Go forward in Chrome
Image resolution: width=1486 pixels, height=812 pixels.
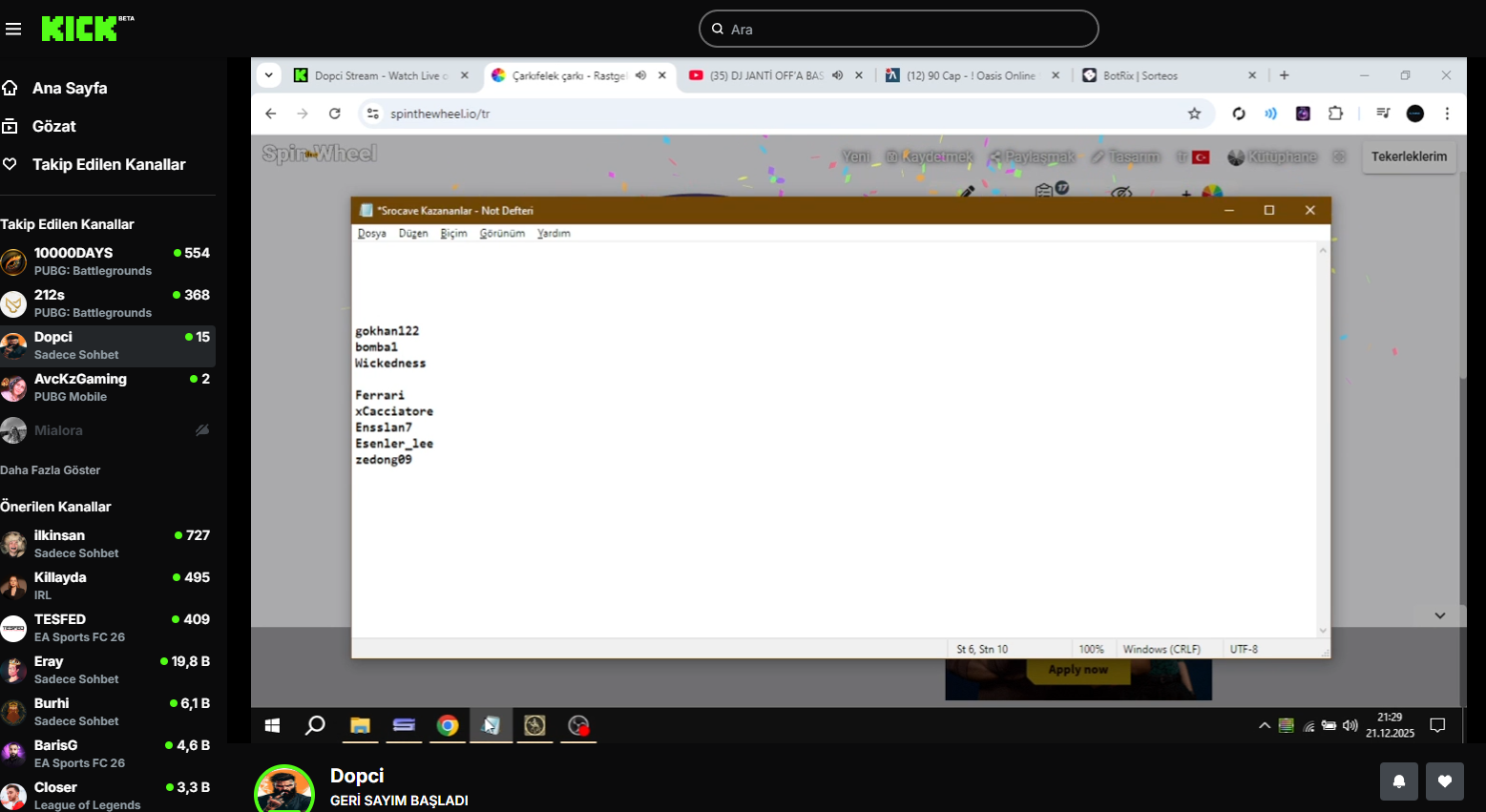(303, 114)
